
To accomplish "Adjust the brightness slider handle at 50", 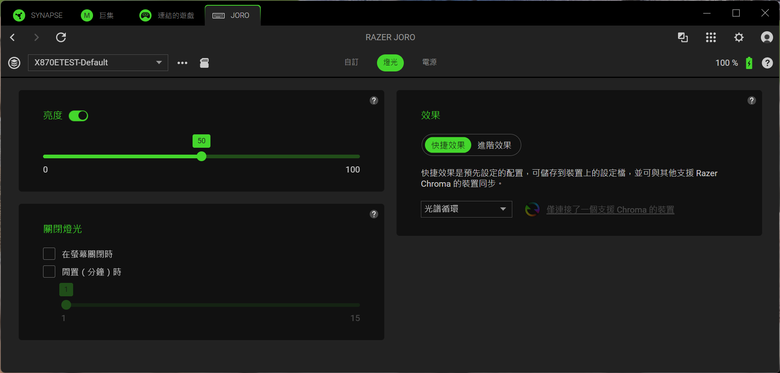I will click(201, 156).
